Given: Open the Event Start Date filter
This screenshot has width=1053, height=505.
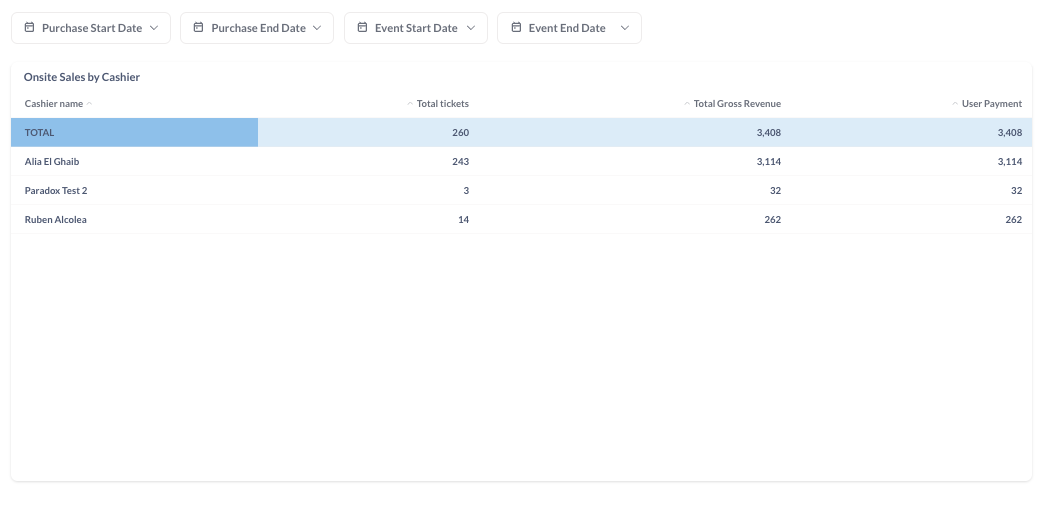Looking at the screenshot, I should (416, 28).
